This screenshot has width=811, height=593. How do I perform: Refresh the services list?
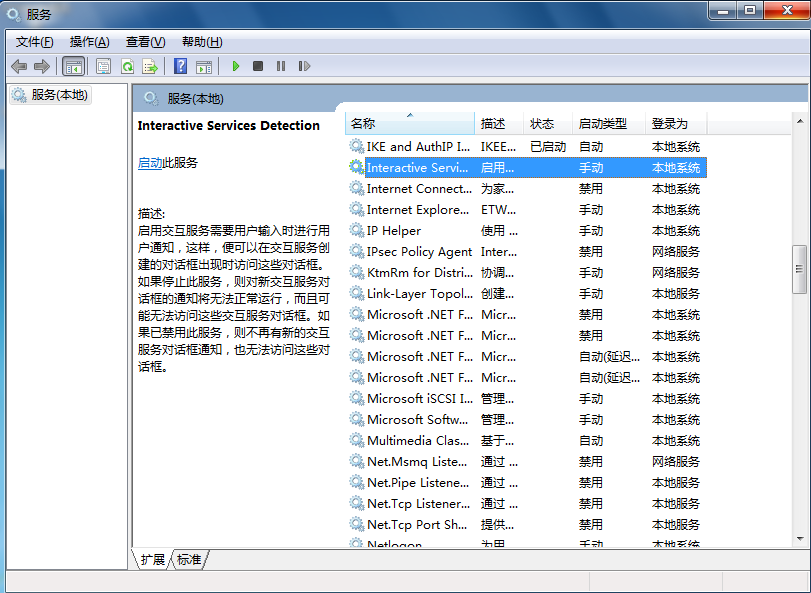(127, 65)
